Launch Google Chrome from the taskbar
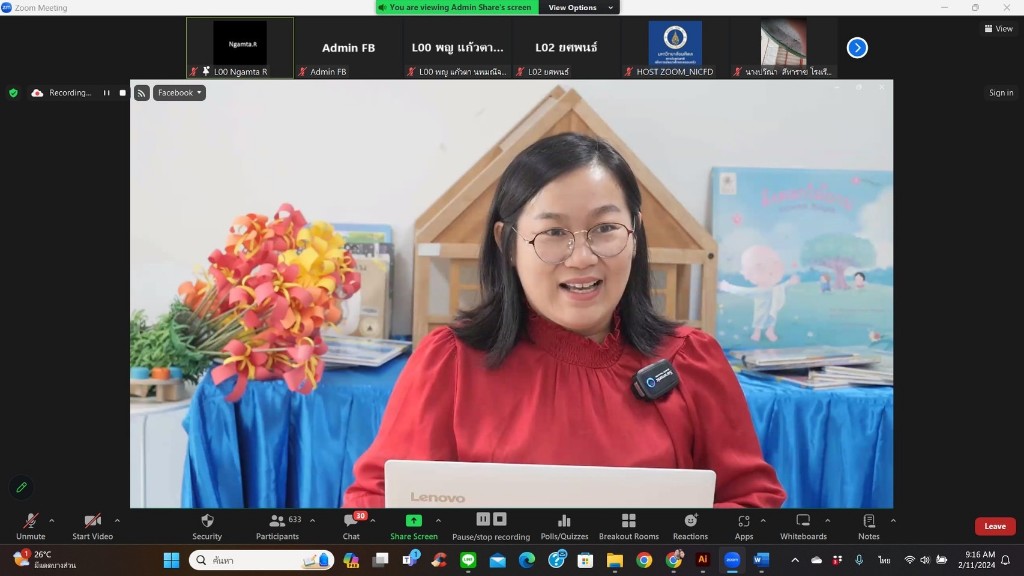The width and height of the screenshot is (1024, 576). pos(644,560)
